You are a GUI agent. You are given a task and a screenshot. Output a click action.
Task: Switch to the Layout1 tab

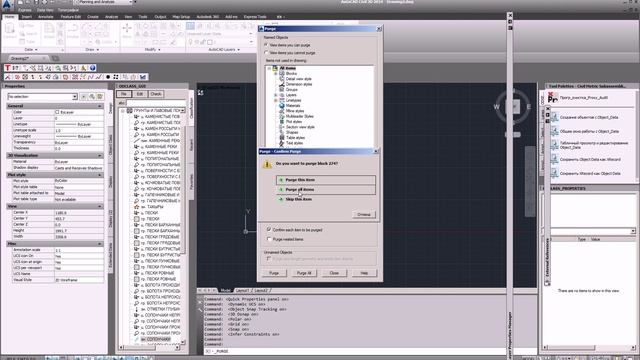pyautogui.click(x=242, y=291)
